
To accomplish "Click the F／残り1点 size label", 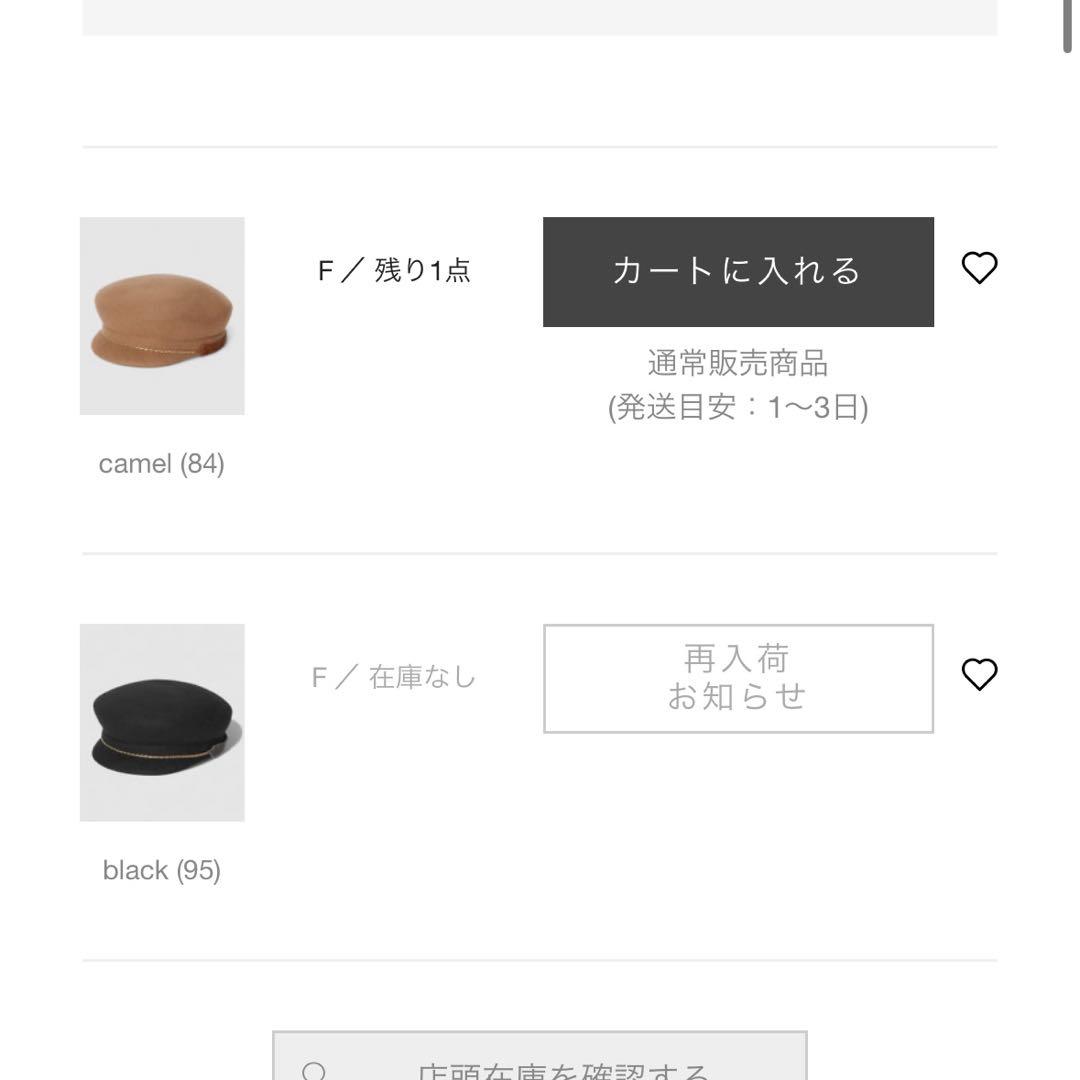I will point(396,270).
